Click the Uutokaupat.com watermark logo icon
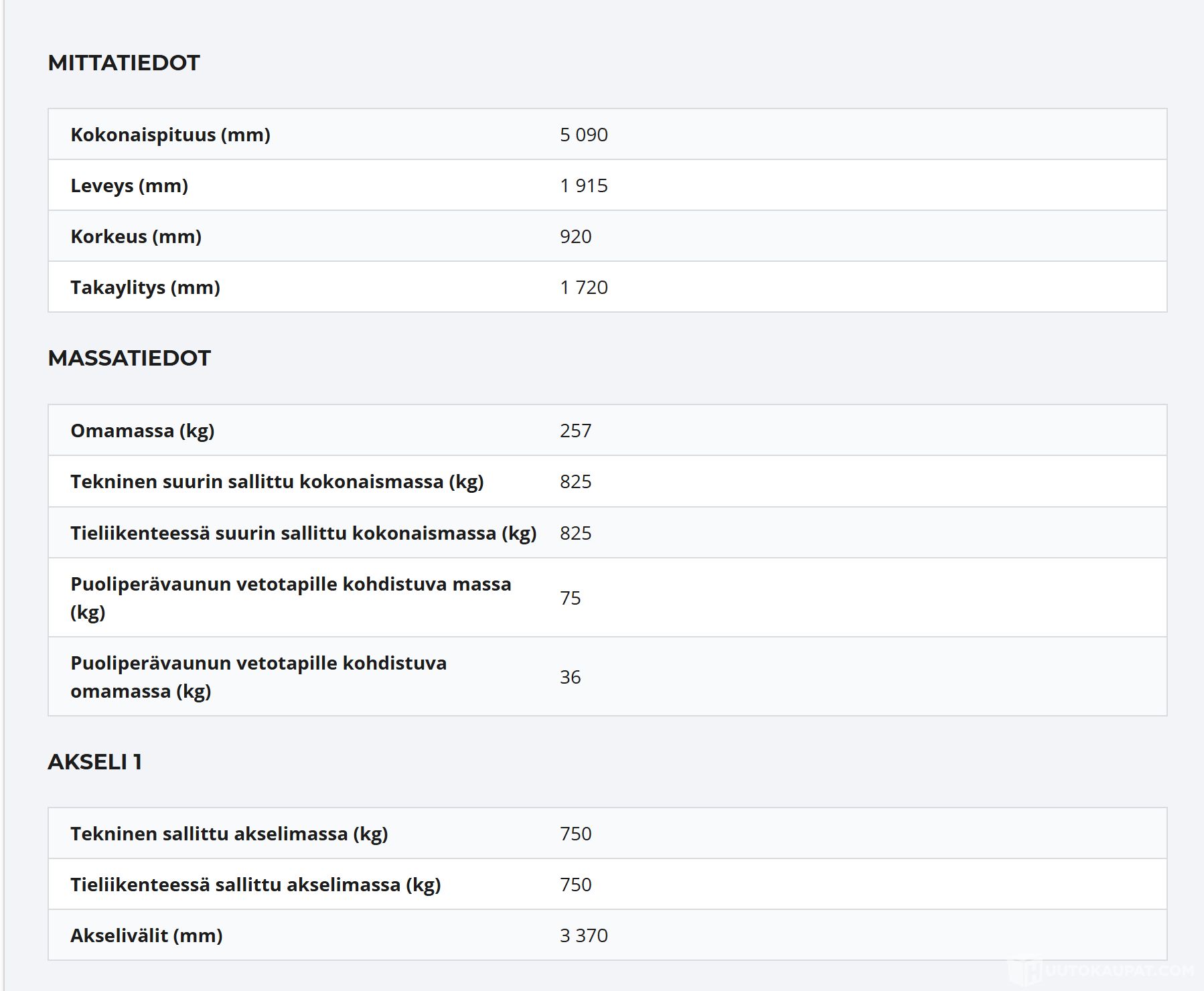This screenshot has height=991, width=1204. [1024, 972]
